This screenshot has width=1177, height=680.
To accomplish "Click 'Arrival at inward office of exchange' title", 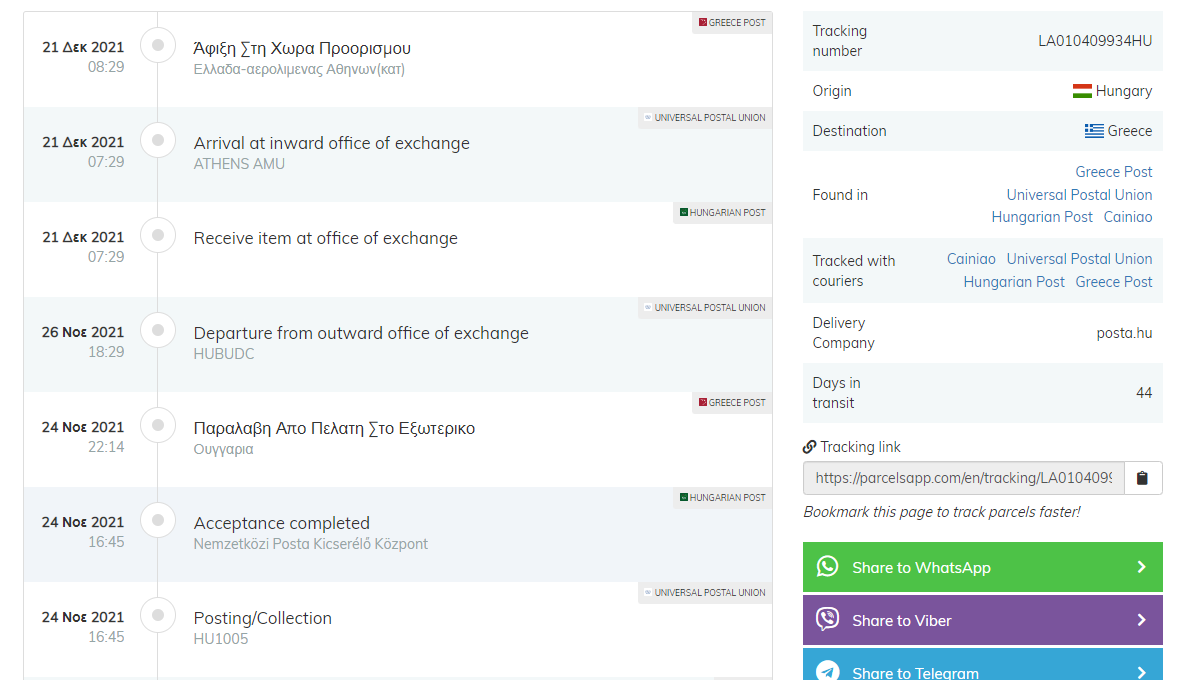I will pyautogui.click(x=331, y=143).
